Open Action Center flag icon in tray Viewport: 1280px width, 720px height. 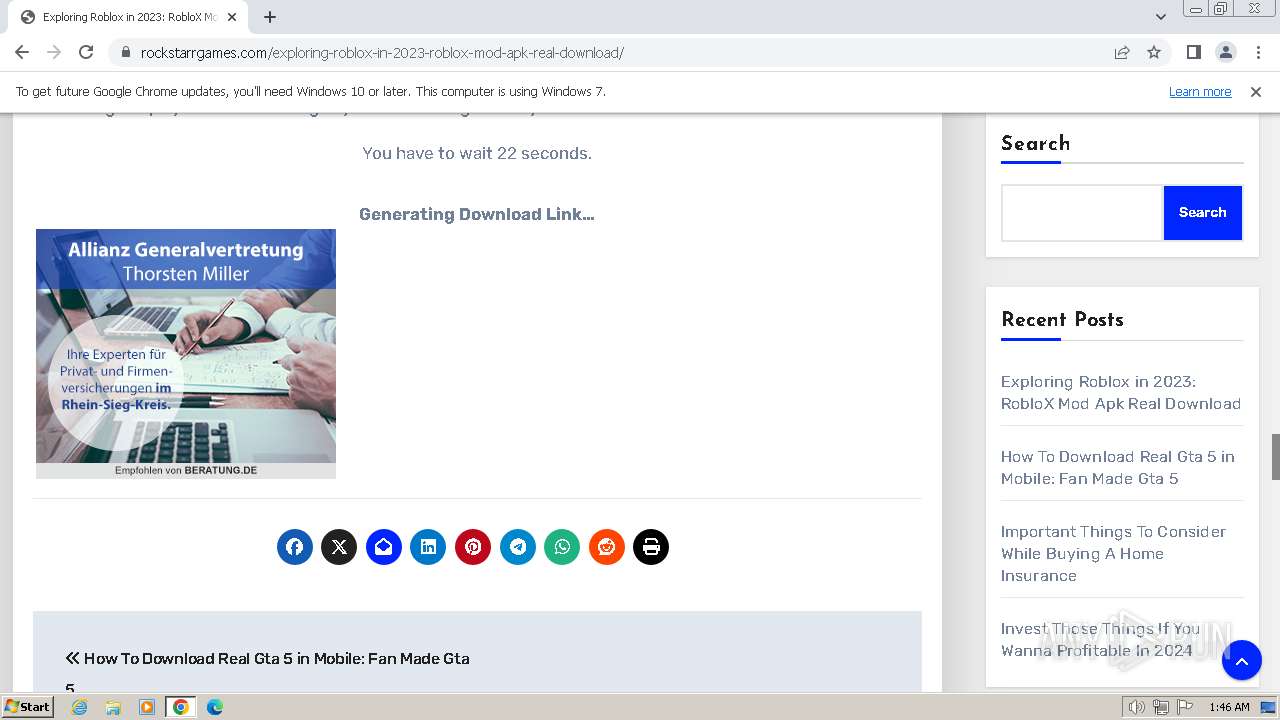[1185, 707]
